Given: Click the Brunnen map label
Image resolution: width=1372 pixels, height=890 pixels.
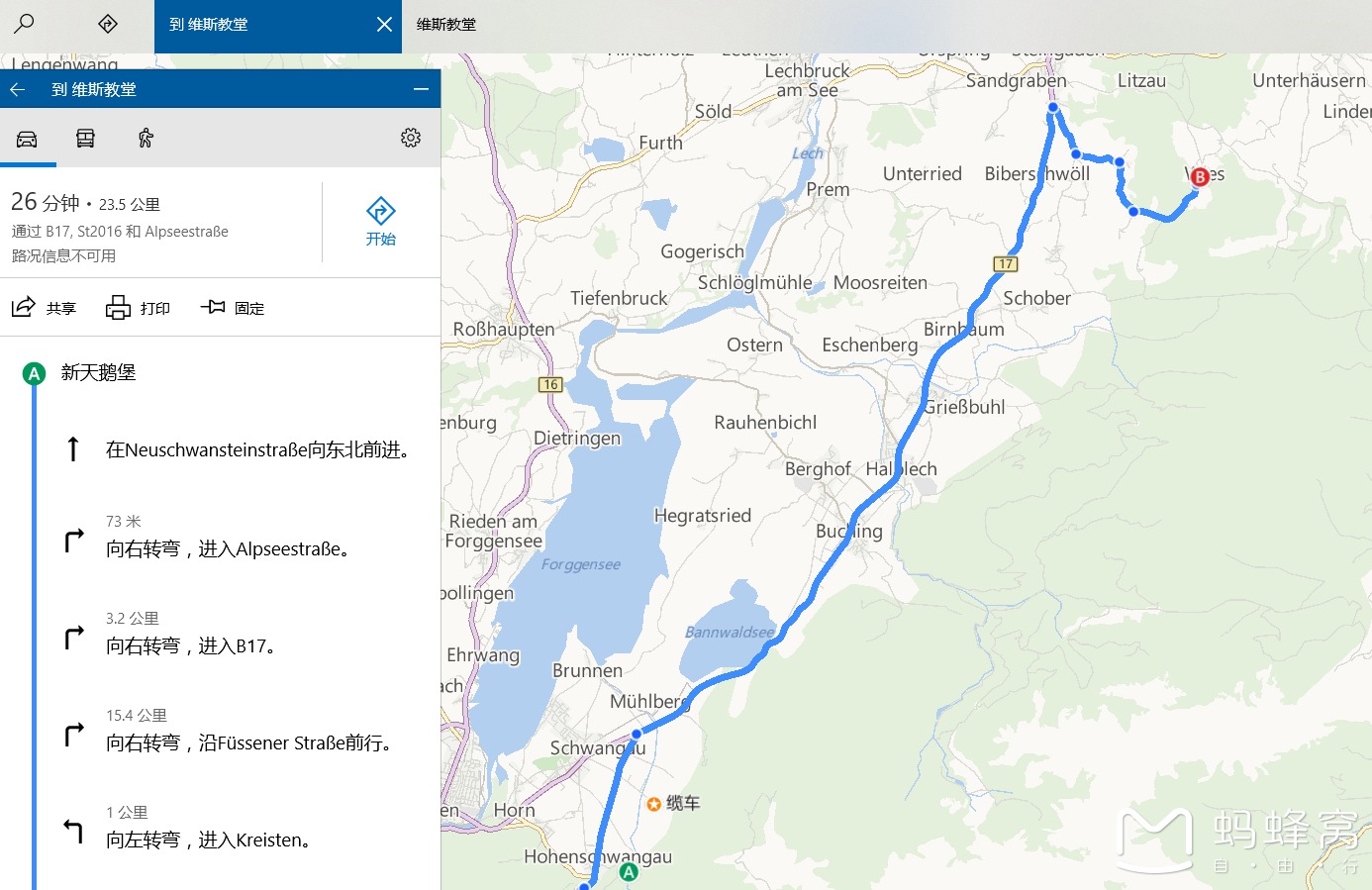Looking at the screenshot, I should pos(587,671).
